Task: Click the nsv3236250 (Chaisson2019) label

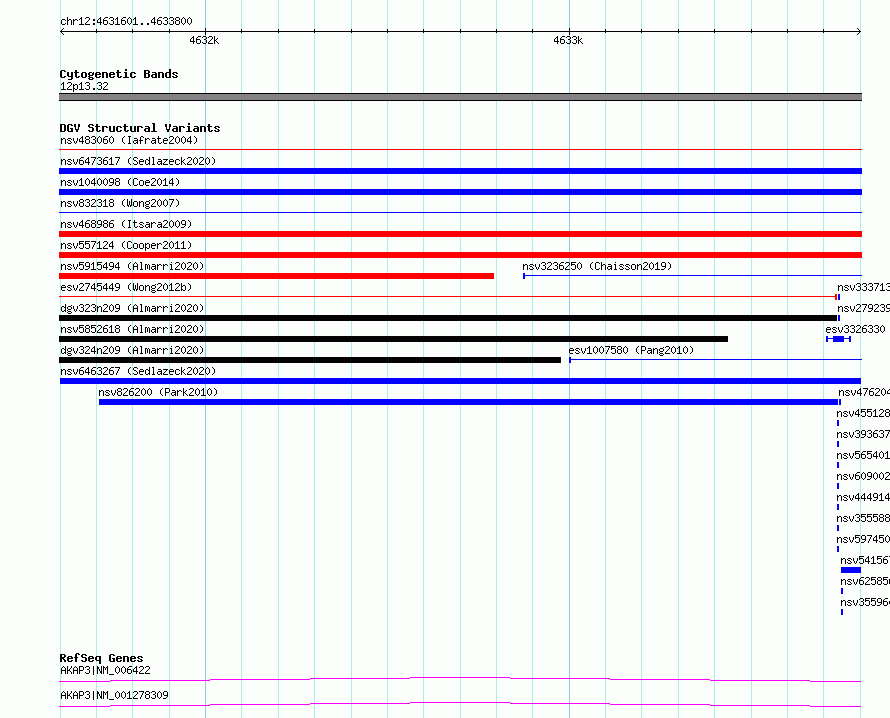Action: 597,266
